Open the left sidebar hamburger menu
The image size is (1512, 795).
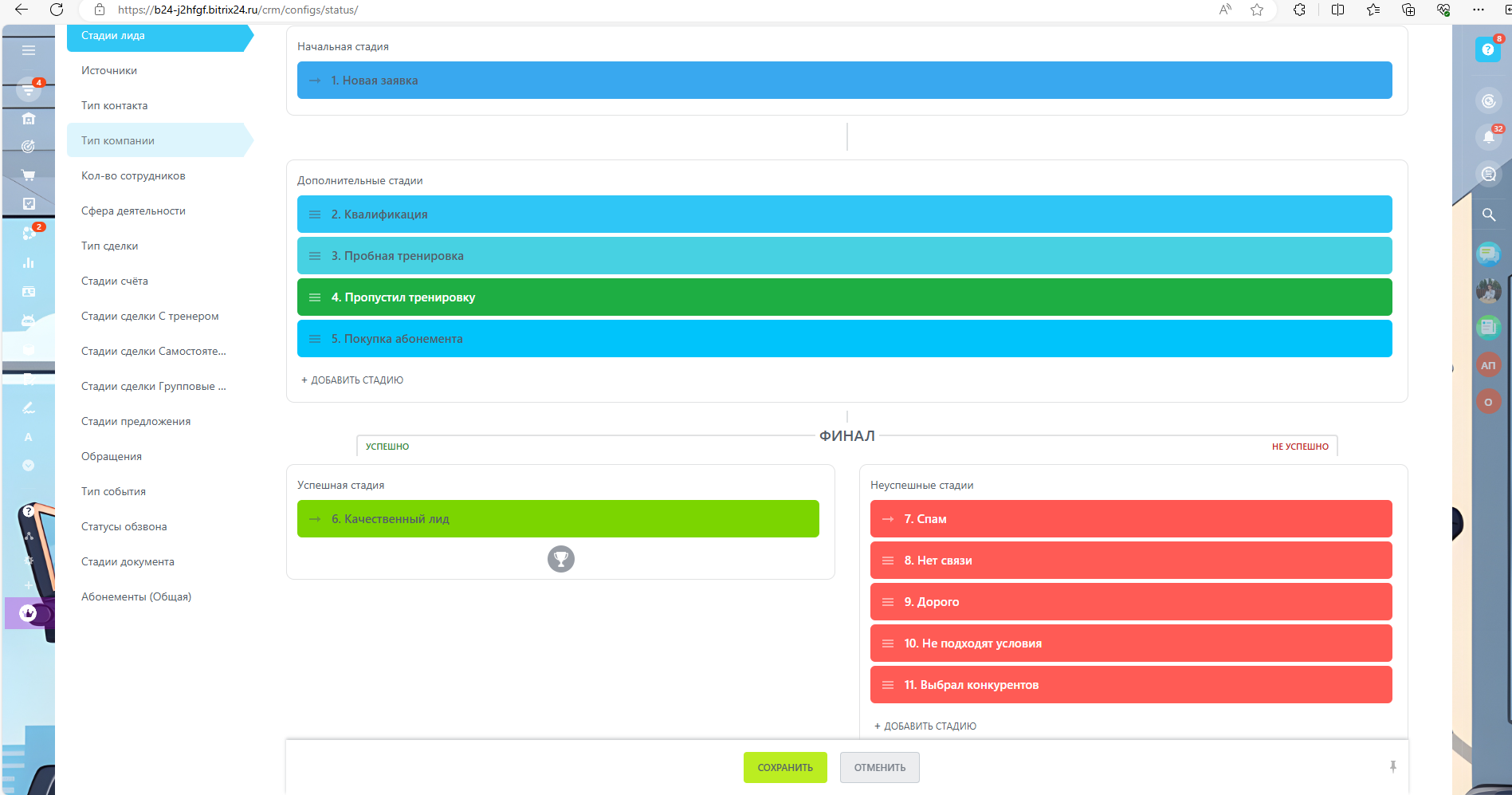(29, 50)
